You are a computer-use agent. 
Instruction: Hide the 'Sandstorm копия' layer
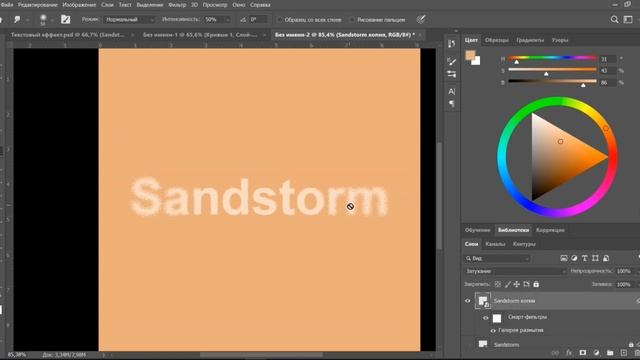468,301
